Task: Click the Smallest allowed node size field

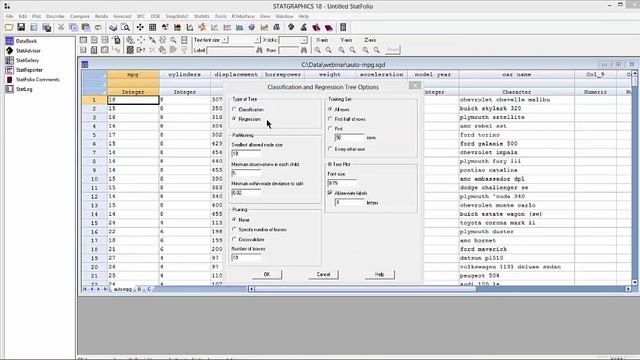Action: pos(246,153)
